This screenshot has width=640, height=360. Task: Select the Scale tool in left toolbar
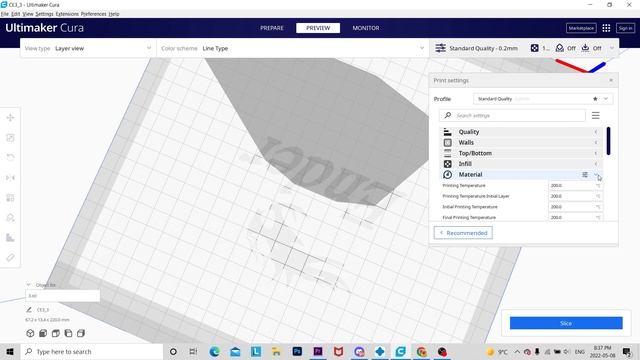click(x=10, y=138)
